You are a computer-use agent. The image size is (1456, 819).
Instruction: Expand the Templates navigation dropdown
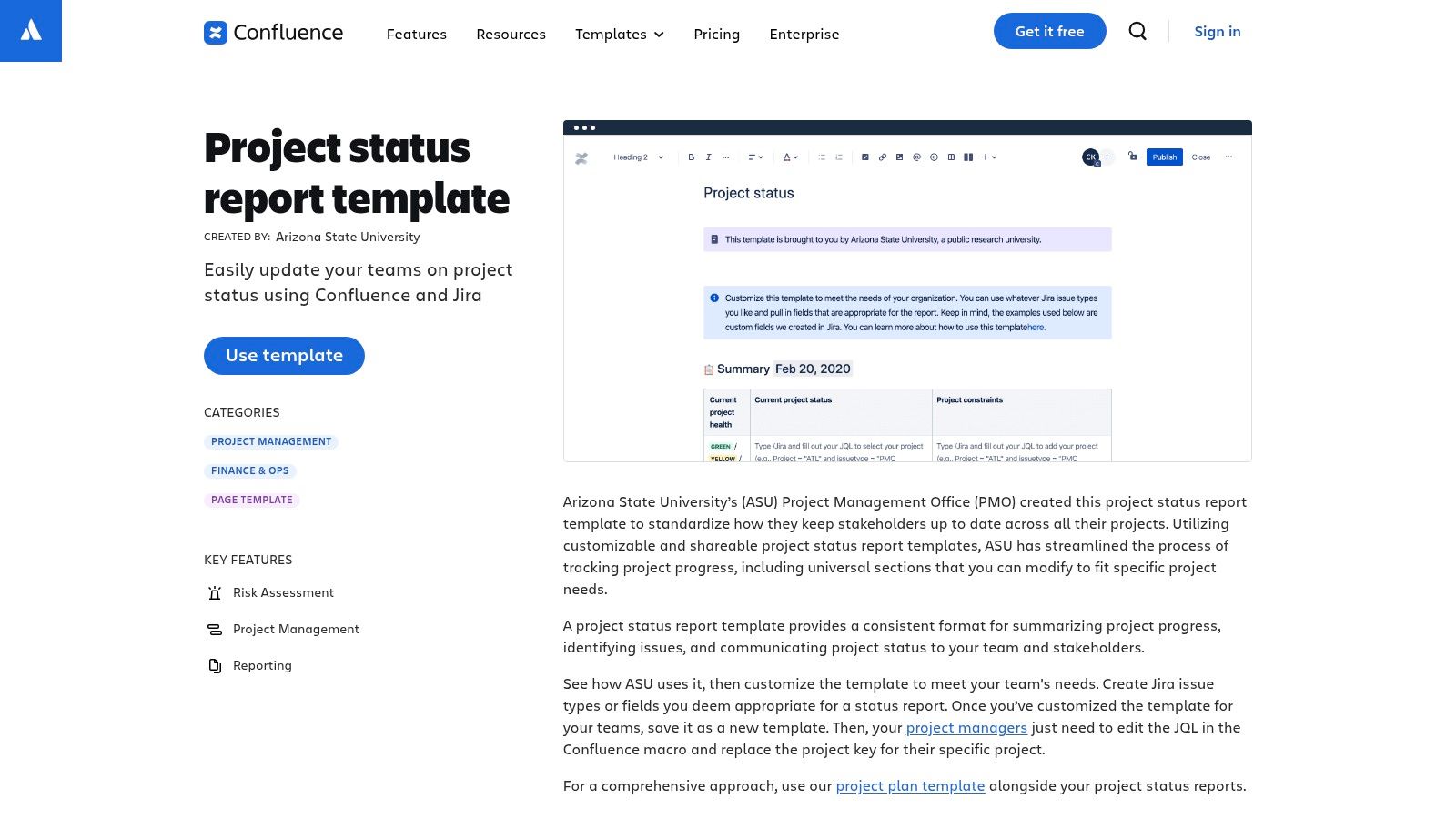tap(620, 34)
